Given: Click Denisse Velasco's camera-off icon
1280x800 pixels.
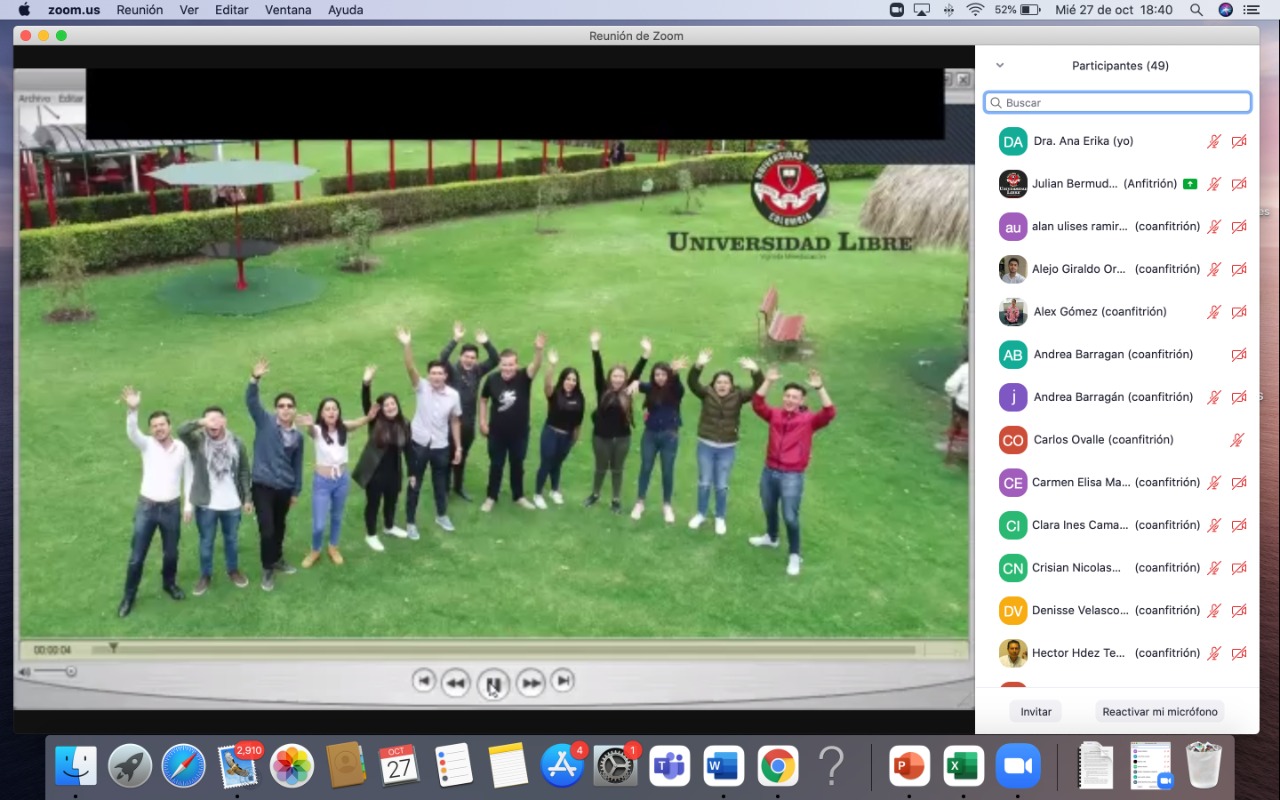Looking at the screenshot, I should [x=1239, y=610].
